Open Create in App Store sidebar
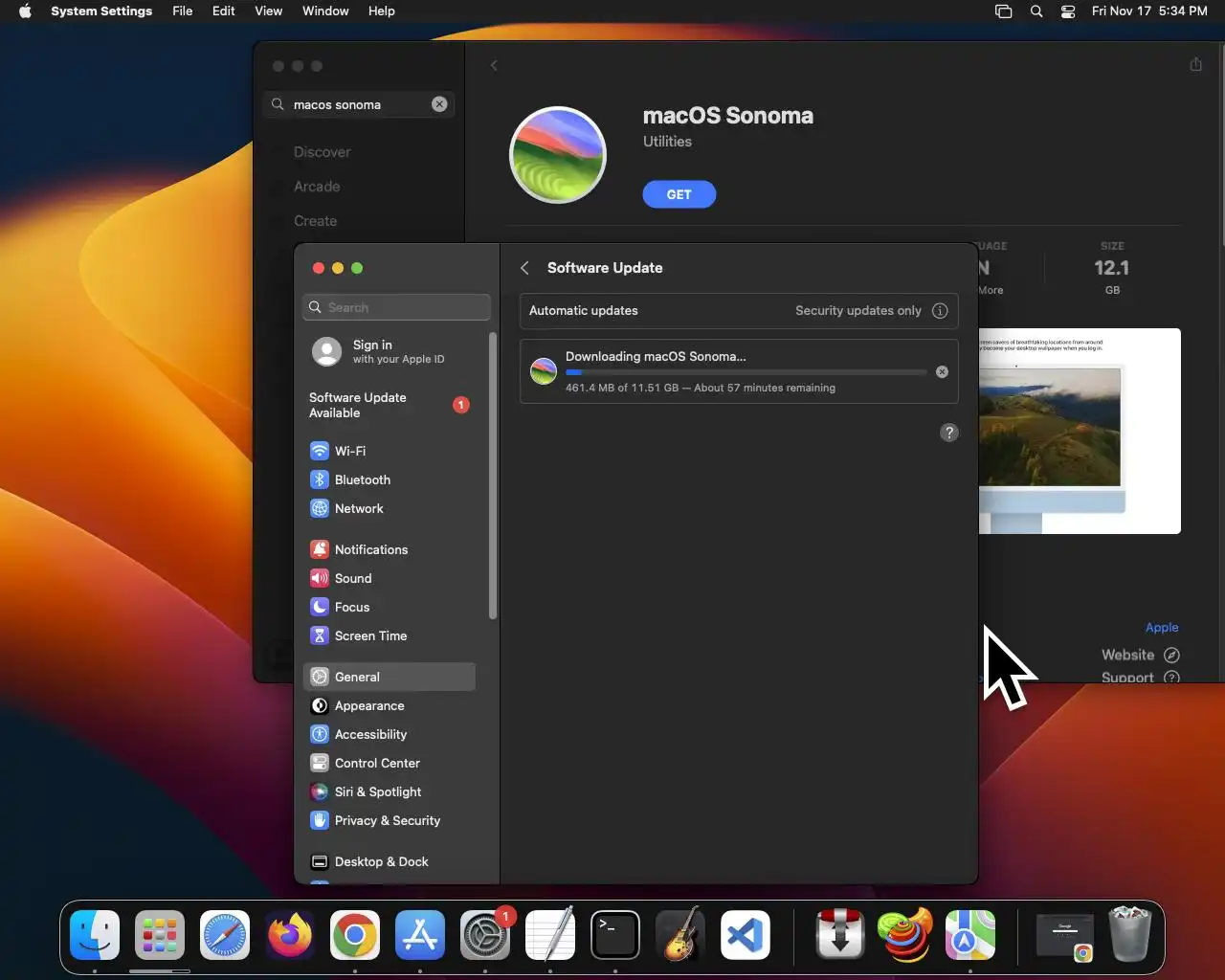This screenshot has width=1225, height=980. point(315,221)
